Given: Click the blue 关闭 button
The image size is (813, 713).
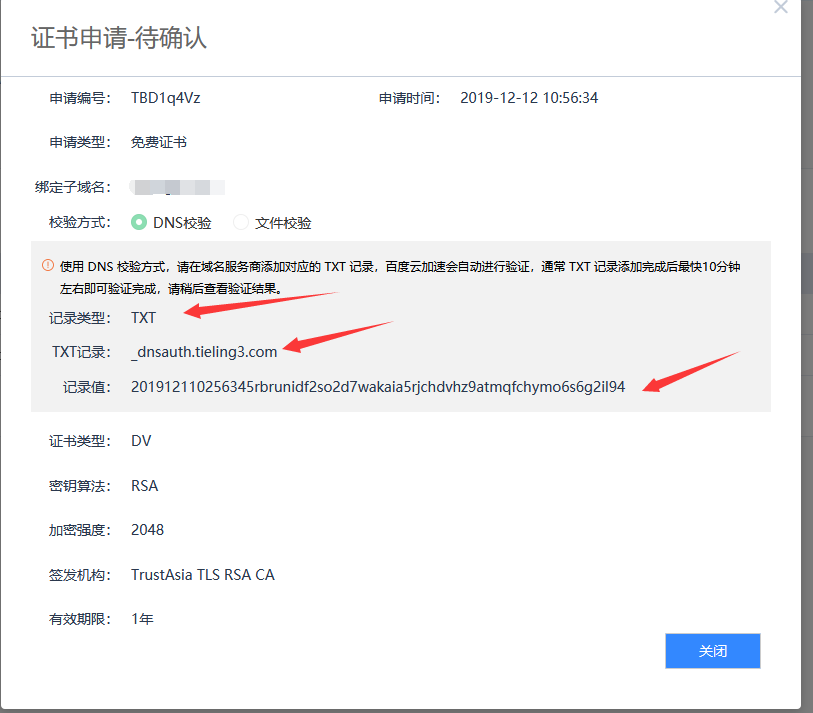Looking at the screenshot, I should click(x=712, y=651).
